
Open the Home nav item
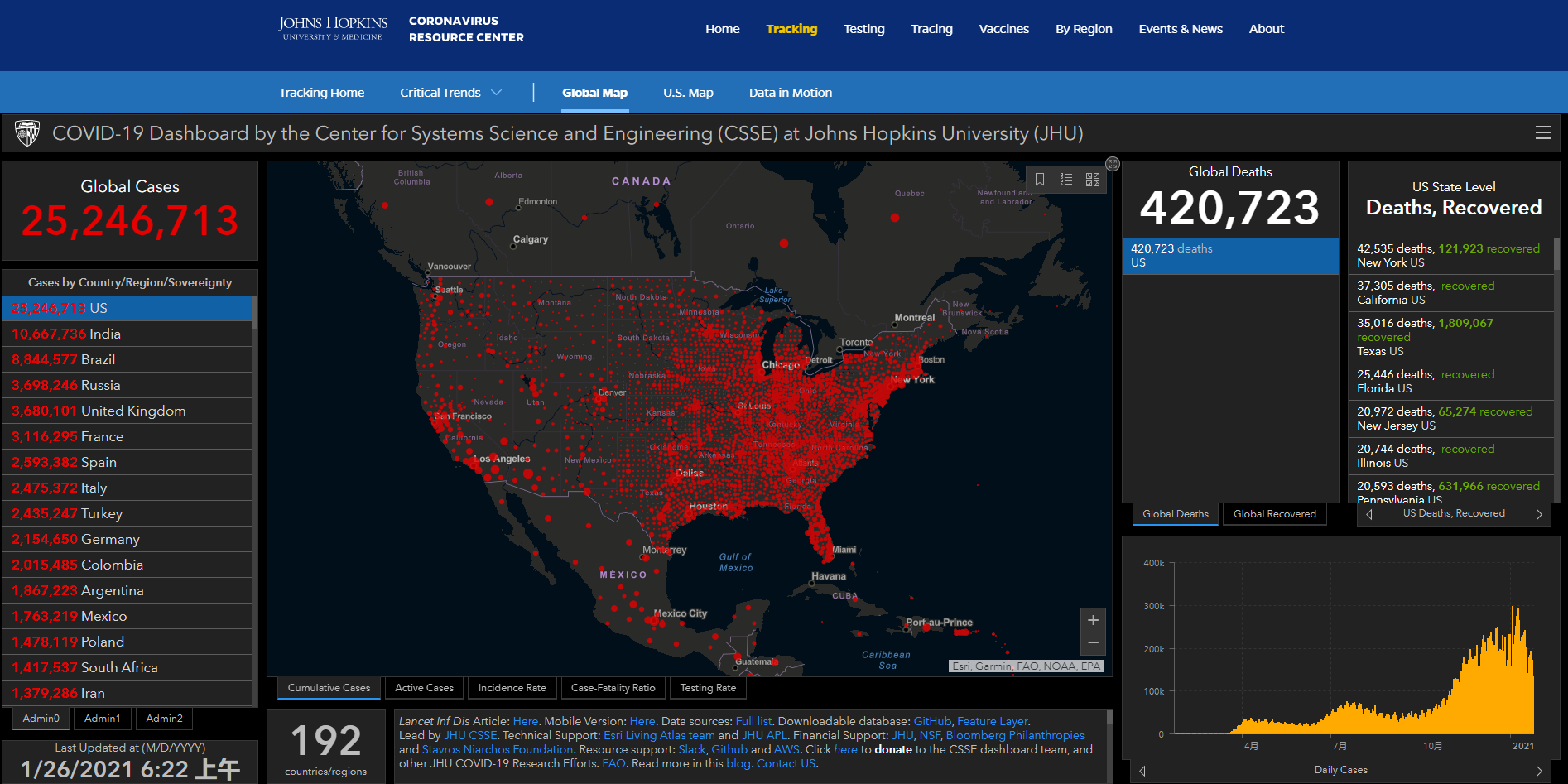point(723,29)
